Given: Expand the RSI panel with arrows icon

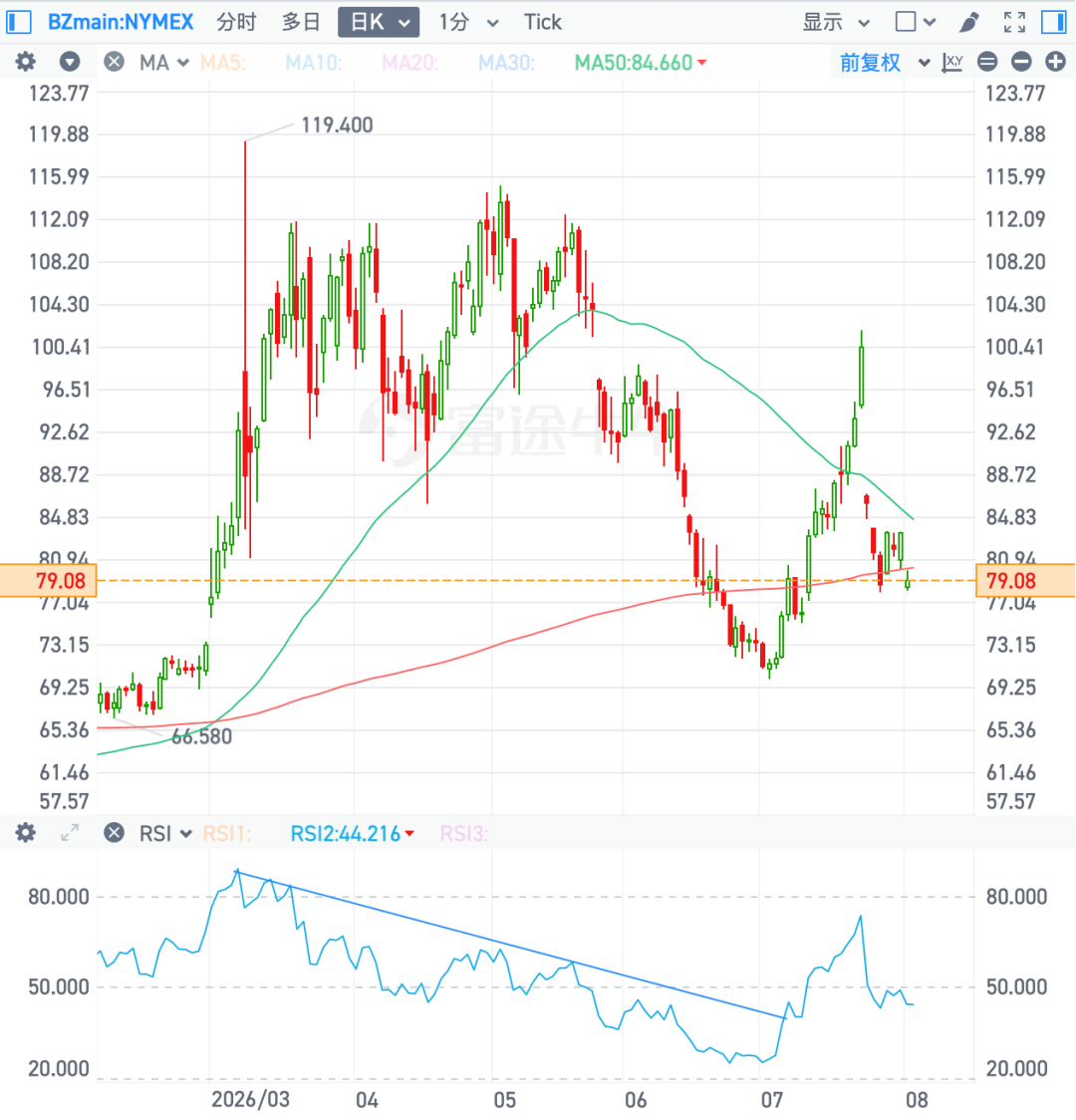Looking at the screenshot, I should 70,832.
